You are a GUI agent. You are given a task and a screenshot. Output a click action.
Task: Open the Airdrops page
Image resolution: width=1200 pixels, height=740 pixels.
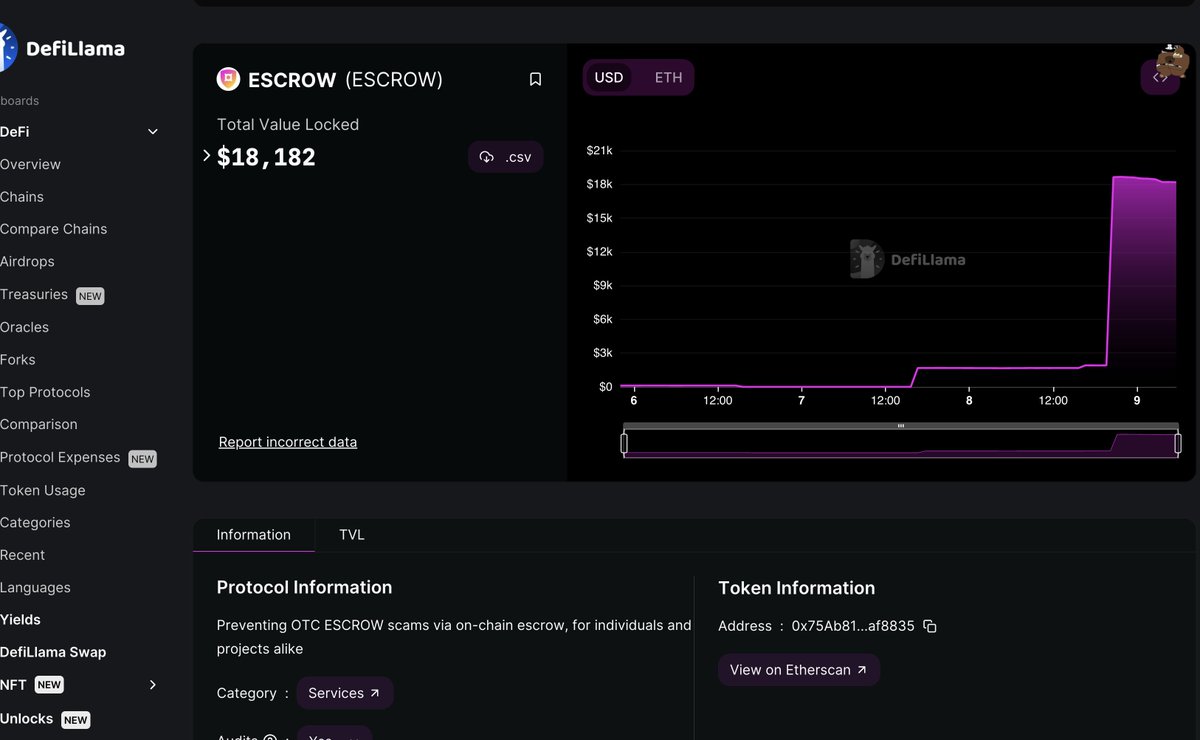click(27, 261)
